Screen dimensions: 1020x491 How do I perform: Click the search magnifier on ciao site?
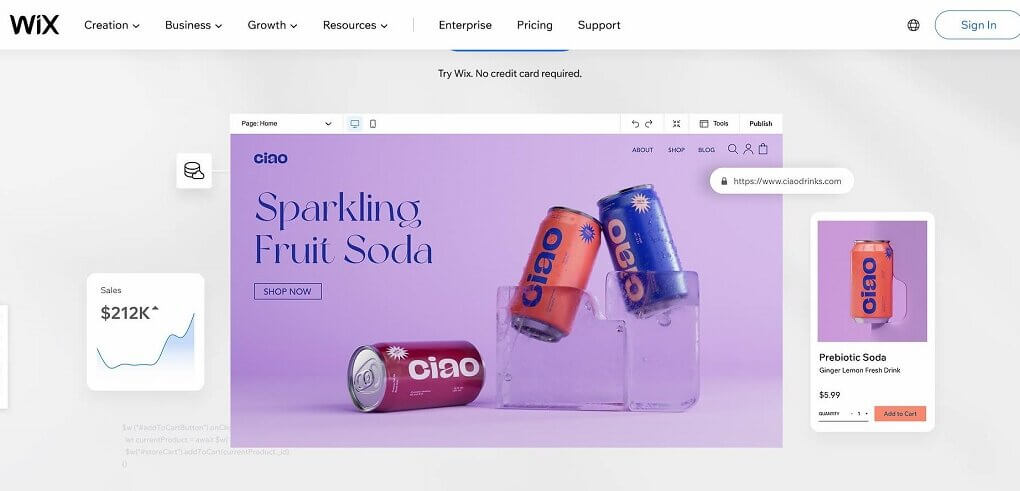732,149
